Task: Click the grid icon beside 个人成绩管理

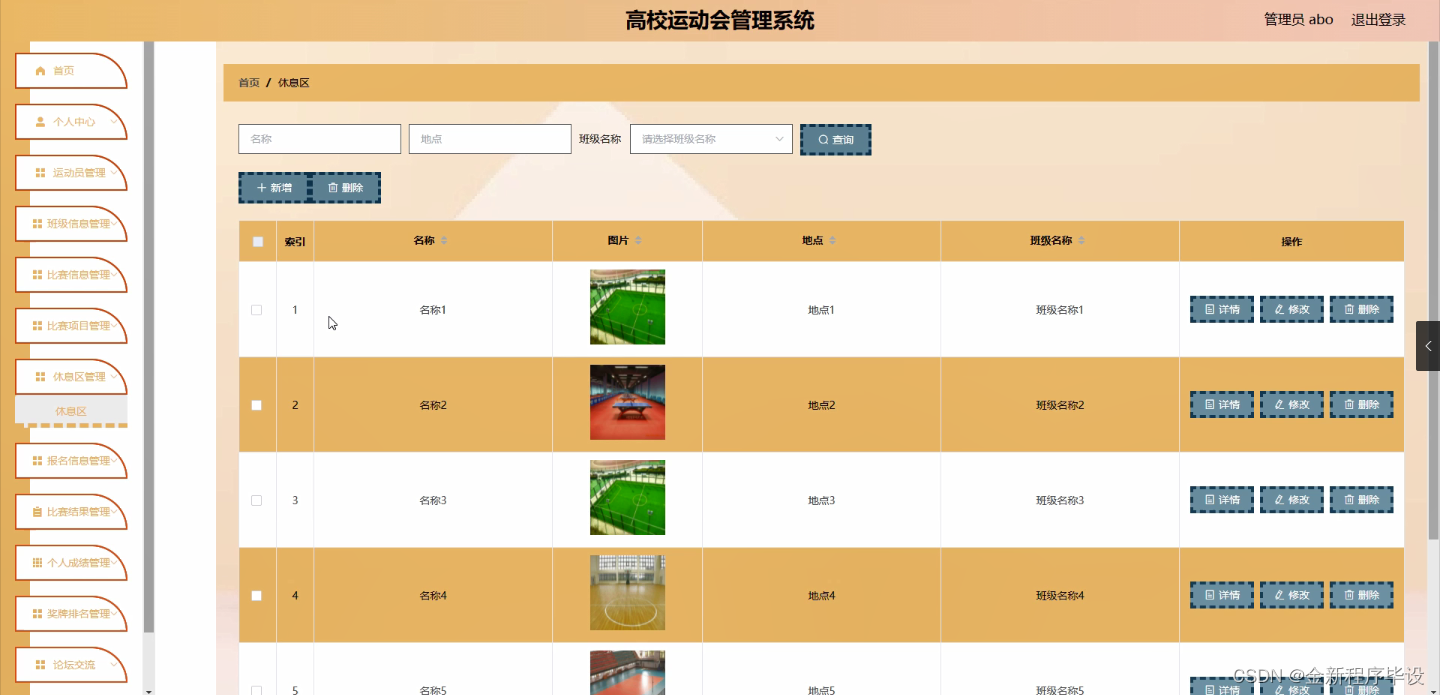Action: pos(37,563)
